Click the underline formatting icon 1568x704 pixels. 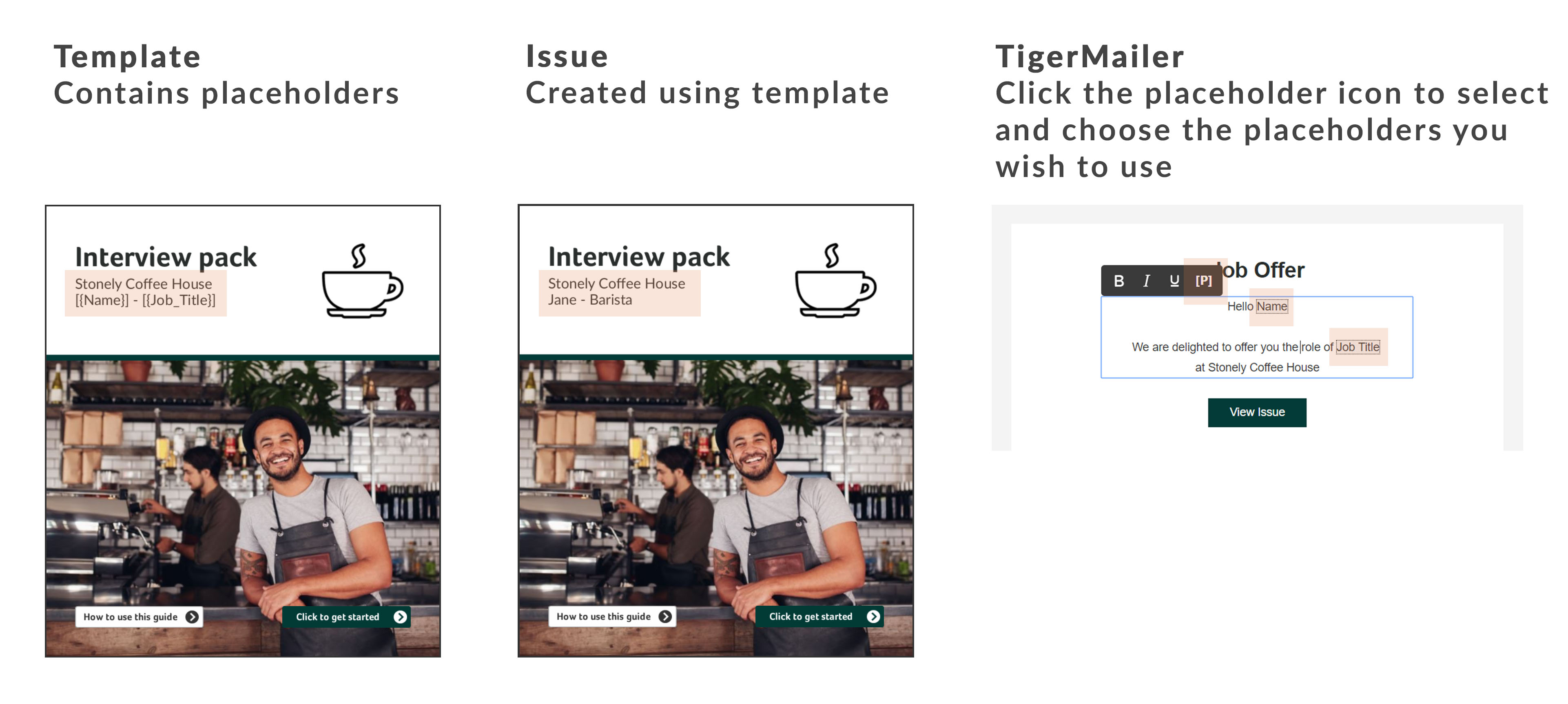(1174, 281)
